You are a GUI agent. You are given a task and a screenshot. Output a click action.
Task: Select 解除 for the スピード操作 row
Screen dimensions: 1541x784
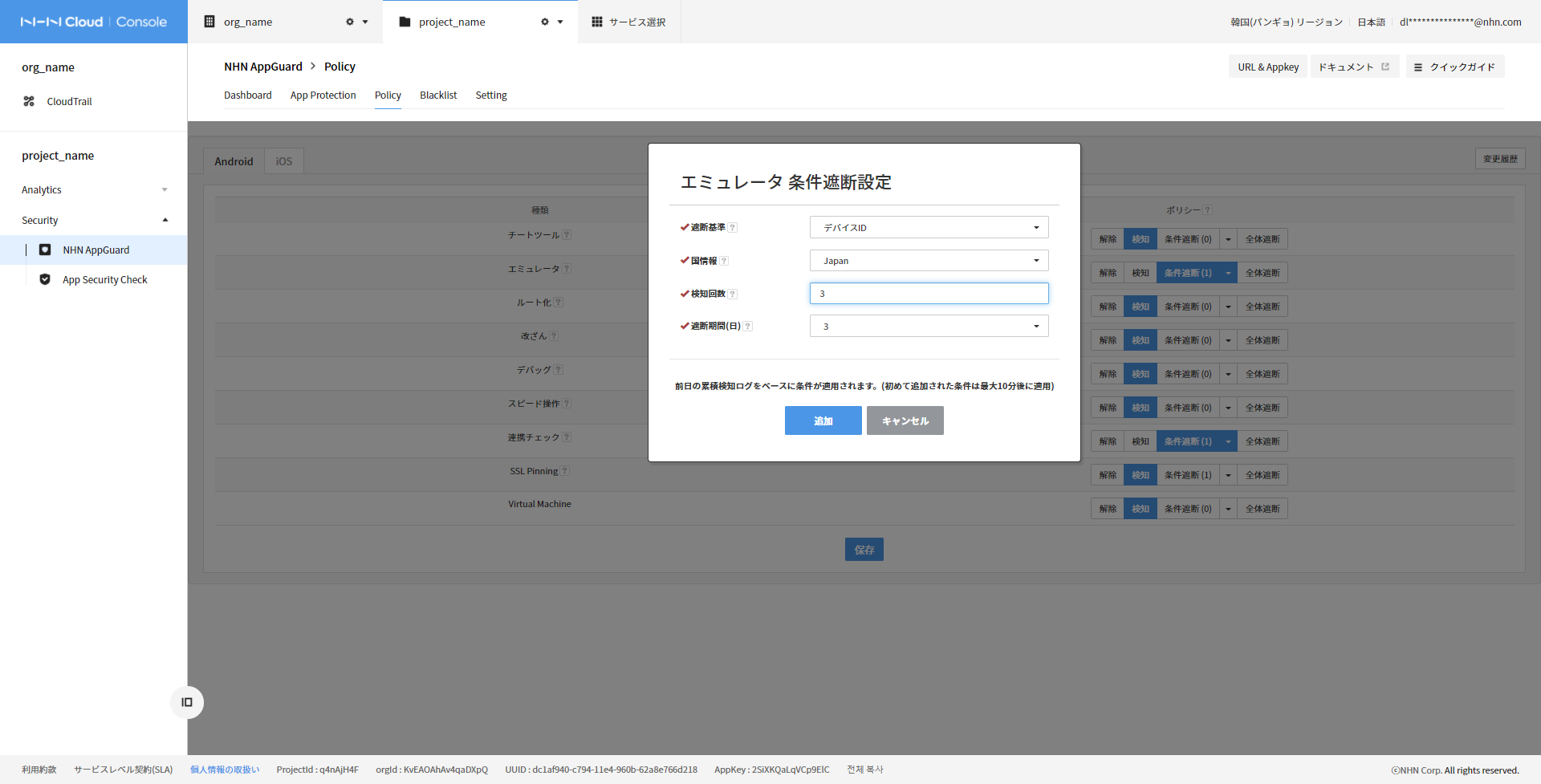click(1108, 408)
